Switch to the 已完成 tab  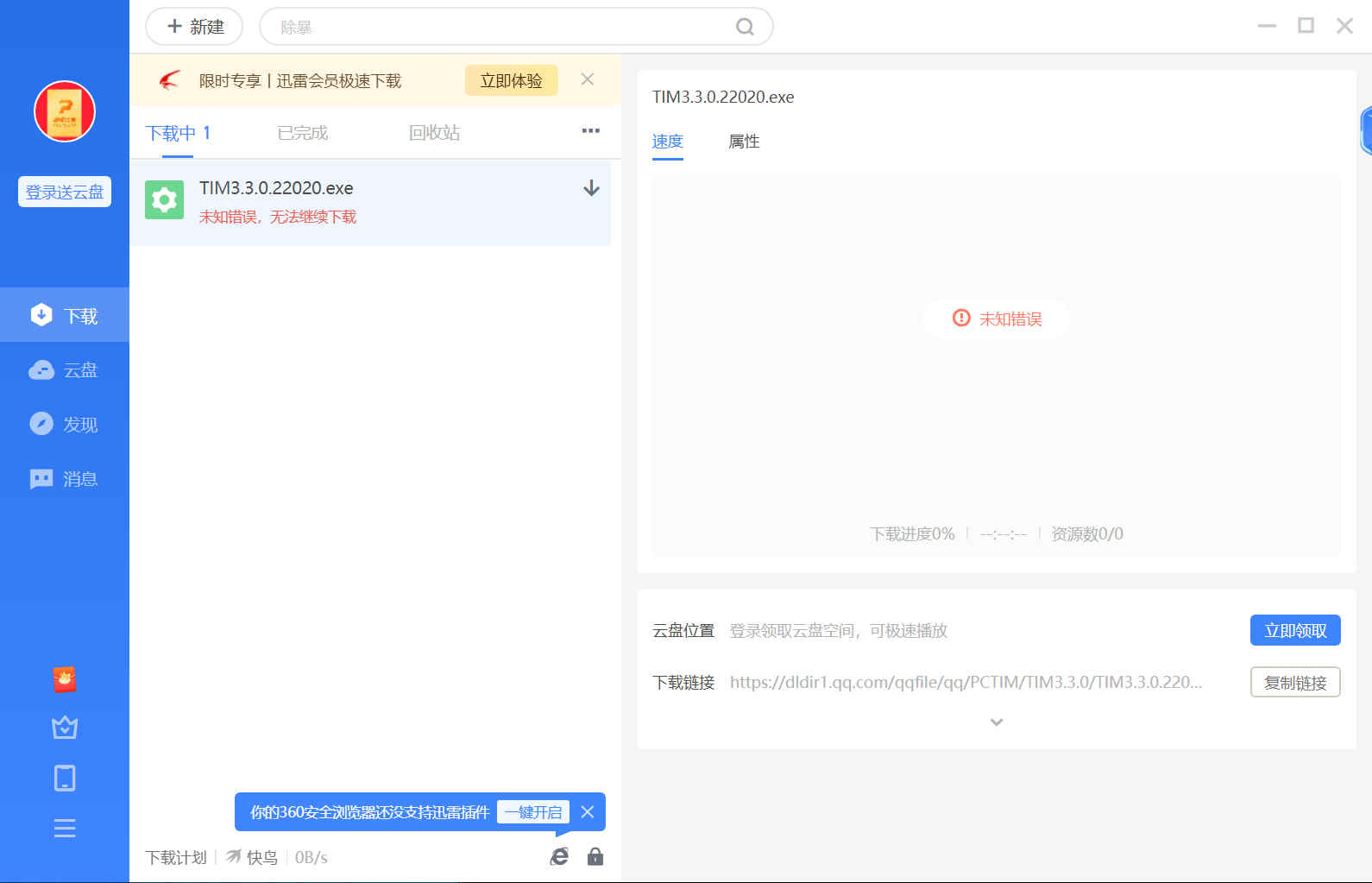point(303,133)
